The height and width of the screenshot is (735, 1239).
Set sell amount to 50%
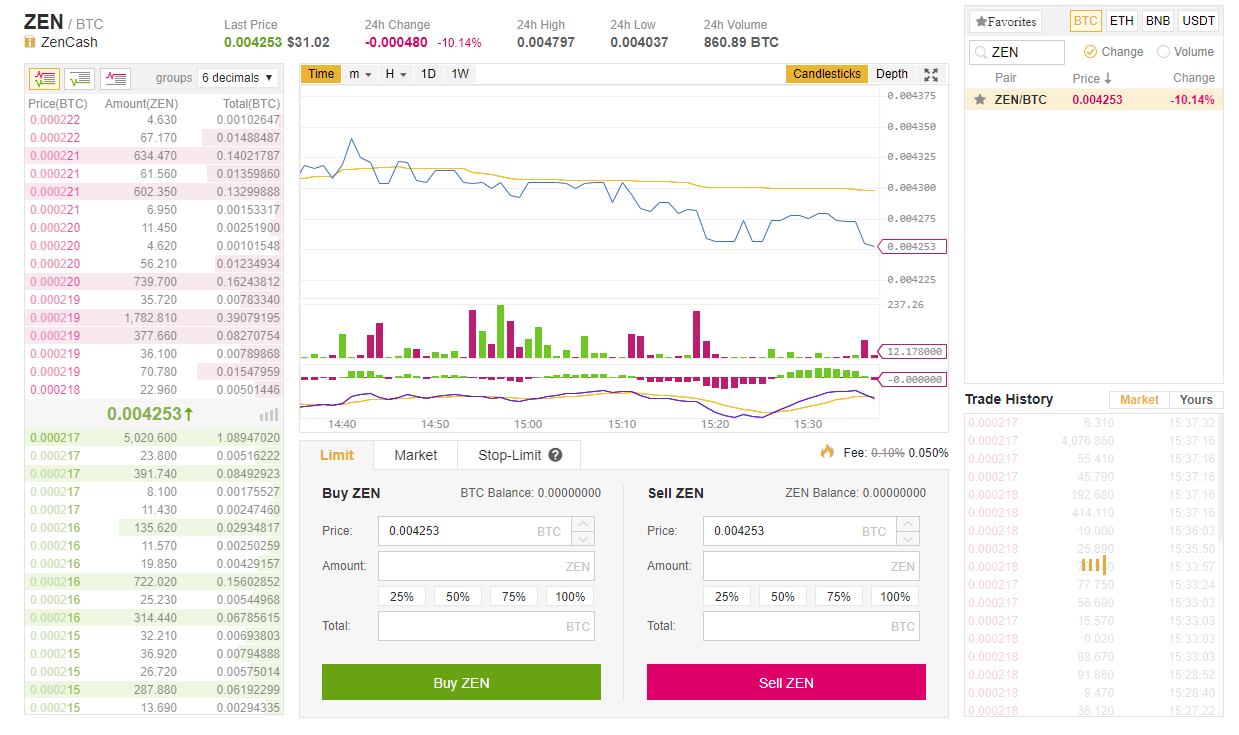(x=783, y=596)
